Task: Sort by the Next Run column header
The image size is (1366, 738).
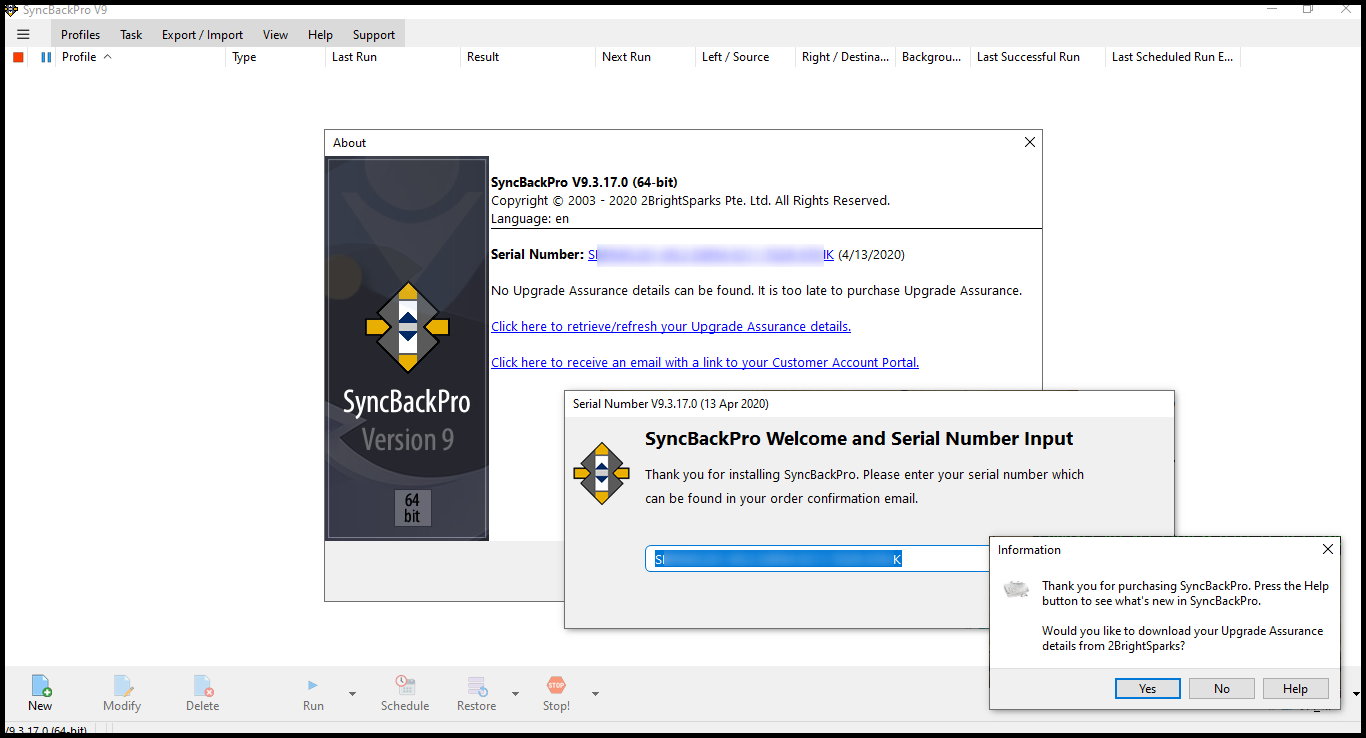Action: click(x=646, y=57)
